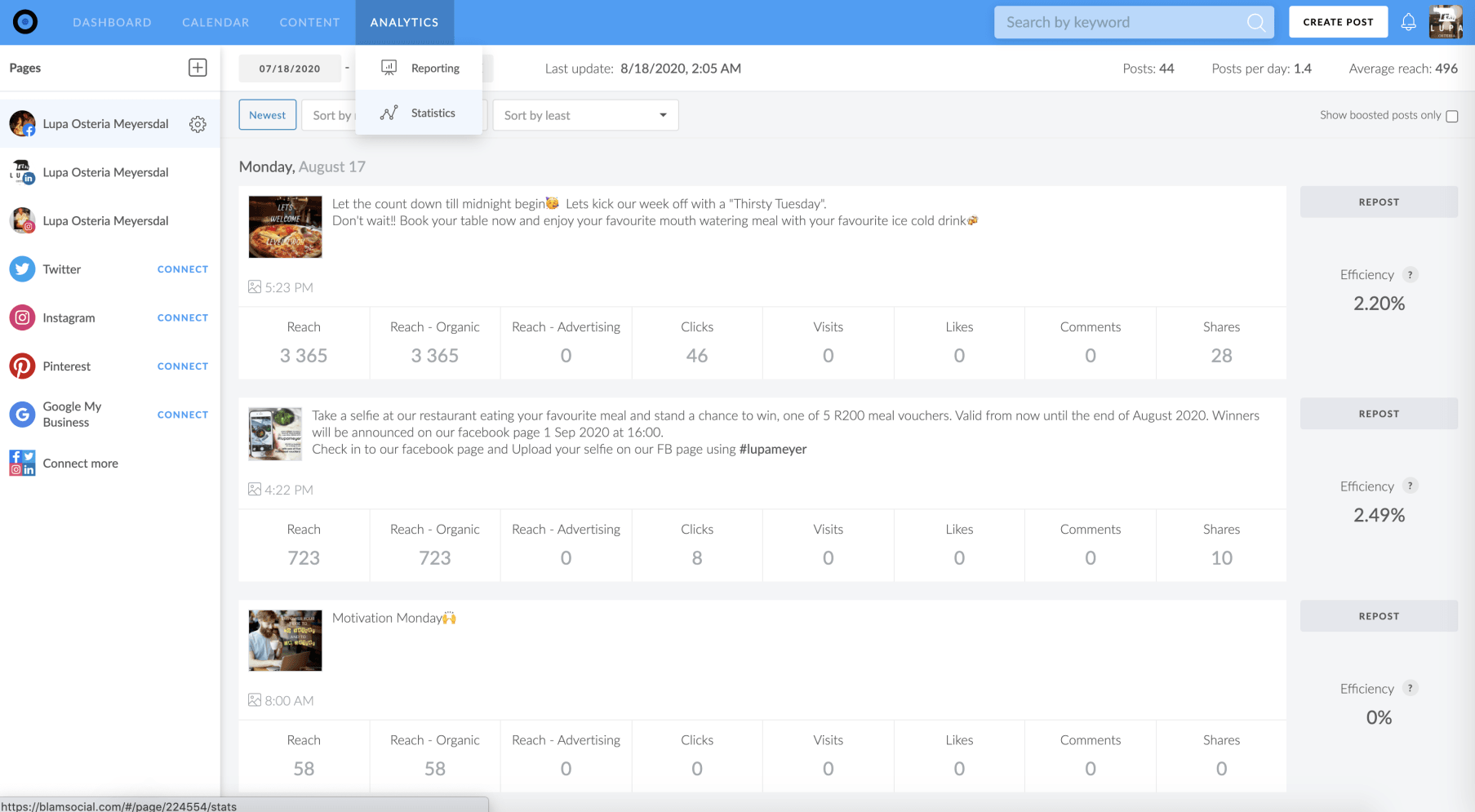Focus the Search by keyword field
Image resolution: width=1475 pixels, height=812 pixels.
click(x=1134, y=23)
